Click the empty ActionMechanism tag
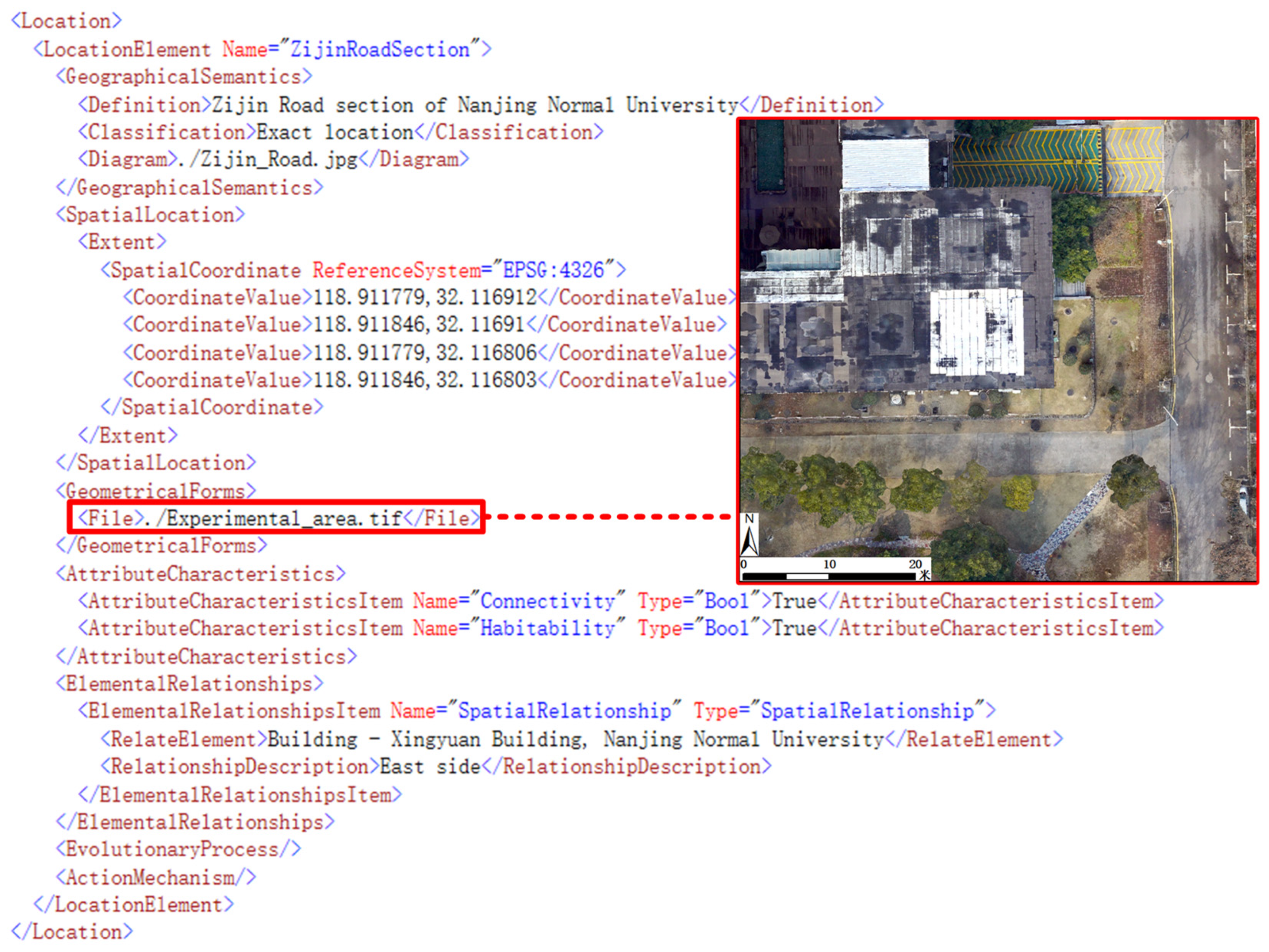The height and width of the screenshot is (952, 1269). tap(156, 878)
